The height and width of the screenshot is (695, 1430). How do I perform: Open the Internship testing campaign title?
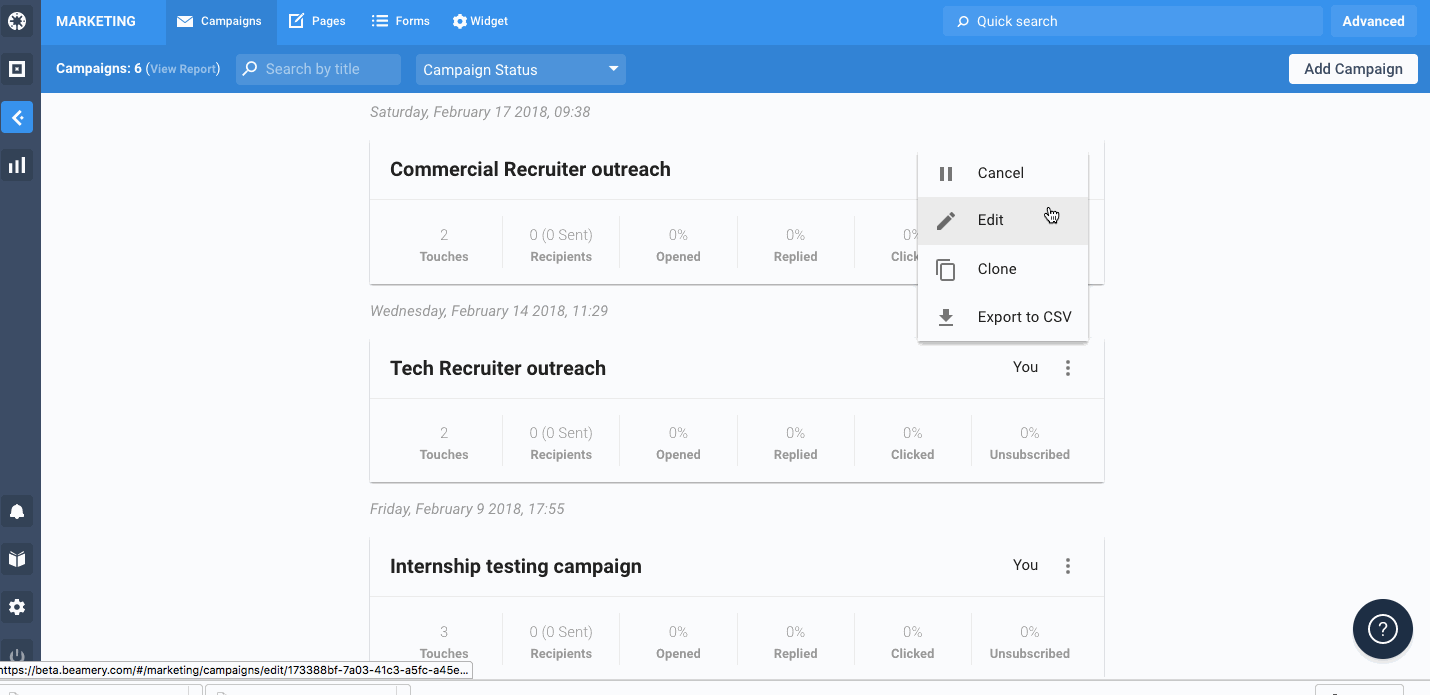(516, 566)
